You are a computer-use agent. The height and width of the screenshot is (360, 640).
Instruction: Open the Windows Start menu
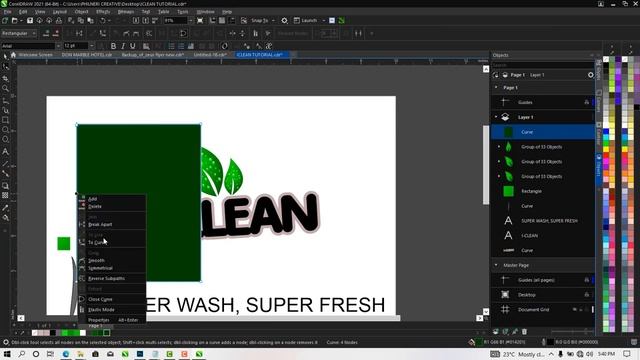7,354
